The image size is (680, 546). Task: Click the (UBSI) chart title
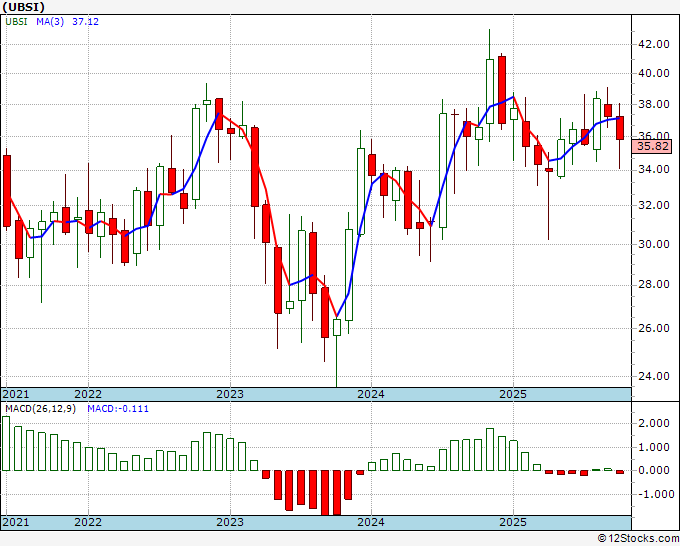coord(23,7)
